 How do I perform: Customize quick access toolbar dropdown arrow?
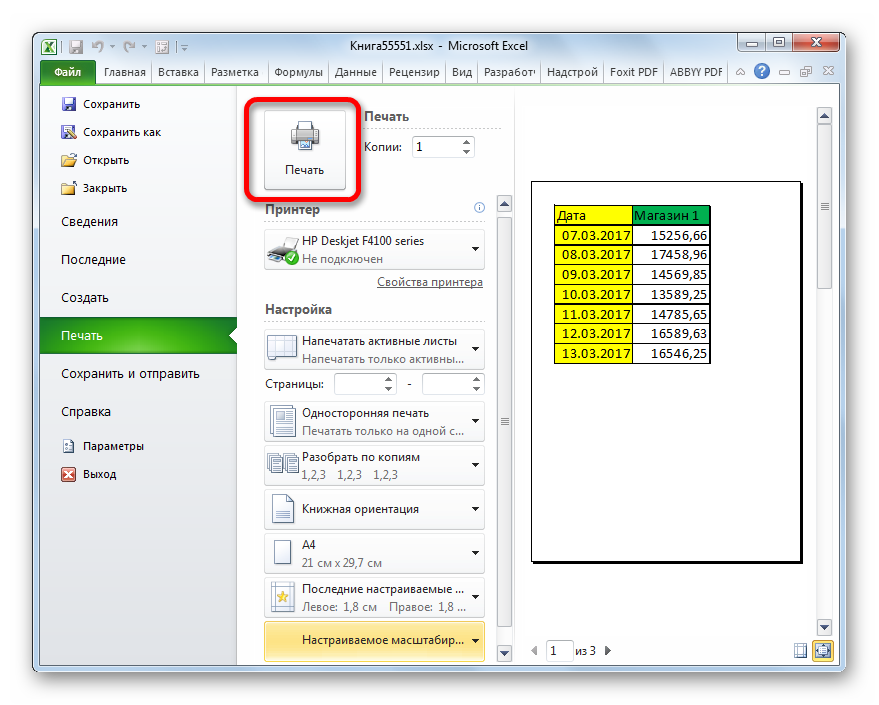(184, 48)
